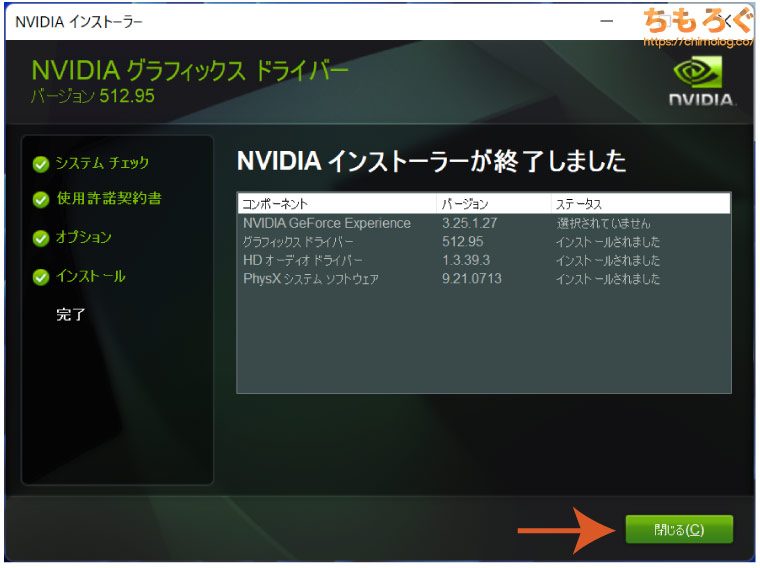Select the オプション step label
This screenshot has width=760, height=568.
point(83,237)
